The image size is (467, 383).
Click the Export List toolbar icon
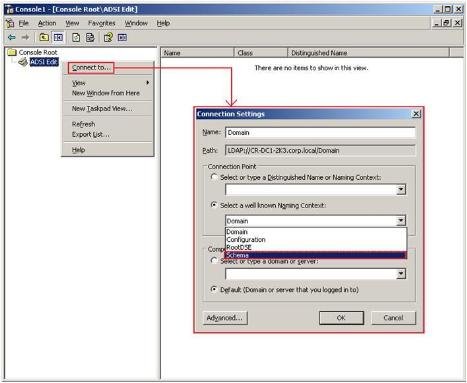tap(90, 37)
